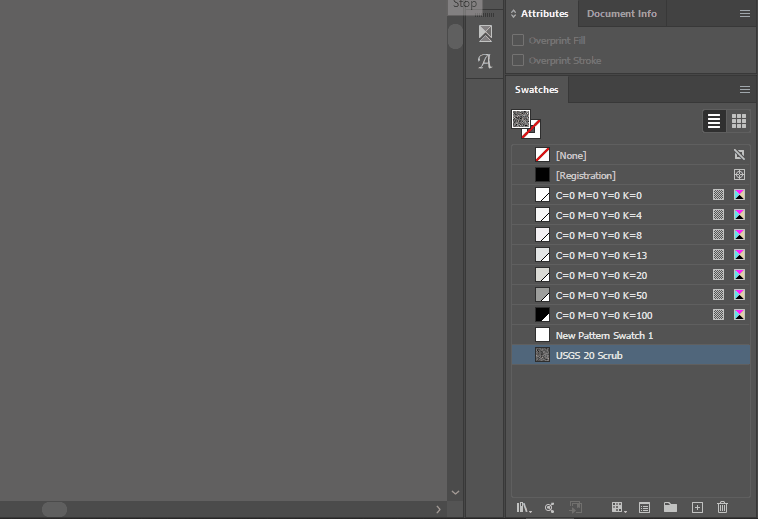Click the CMYK icon on K=13 row

tap(739, 255)
